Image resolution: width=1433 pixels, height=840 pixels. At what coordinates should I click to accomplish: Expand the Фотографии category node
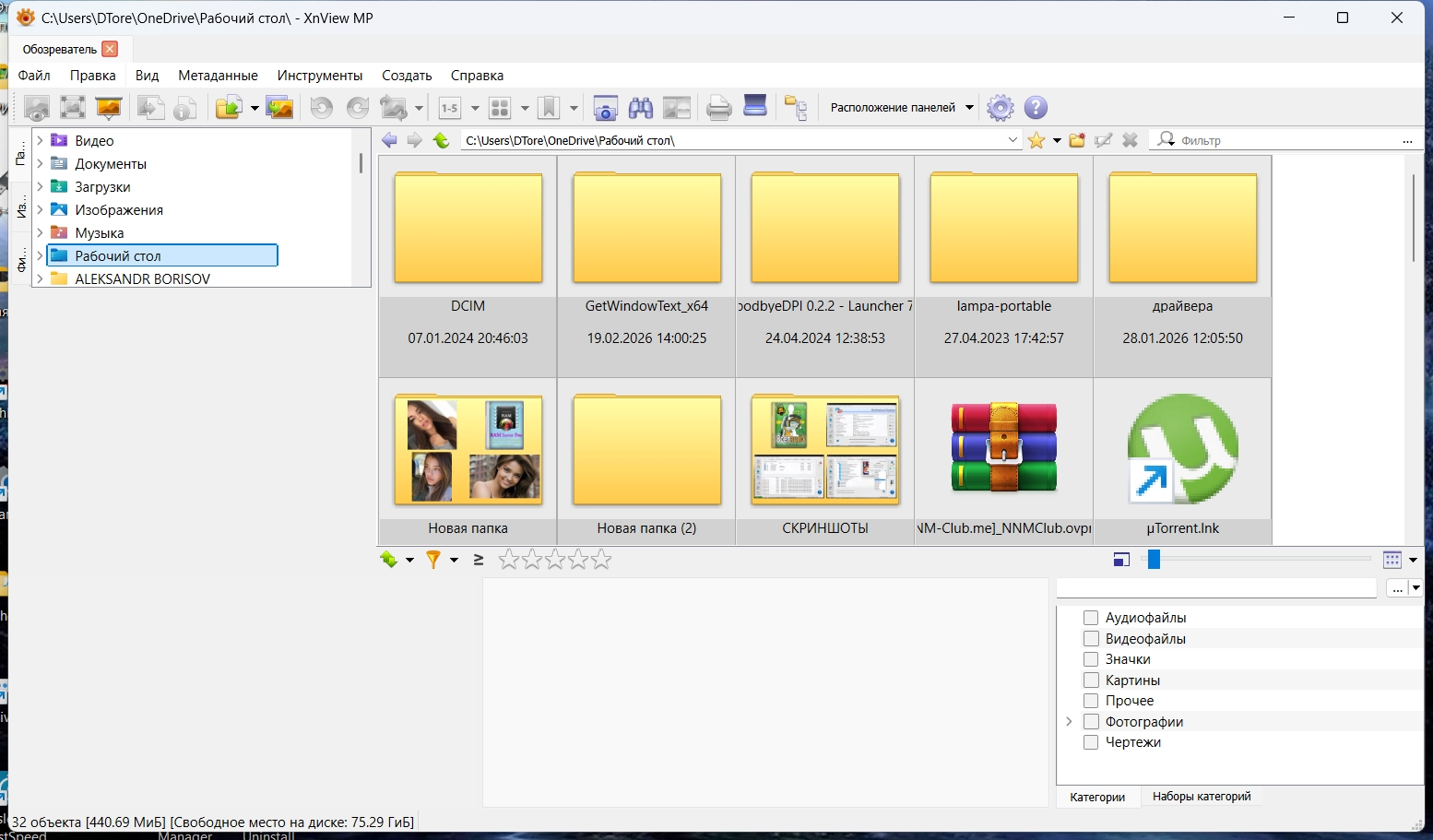point(1070,722)
